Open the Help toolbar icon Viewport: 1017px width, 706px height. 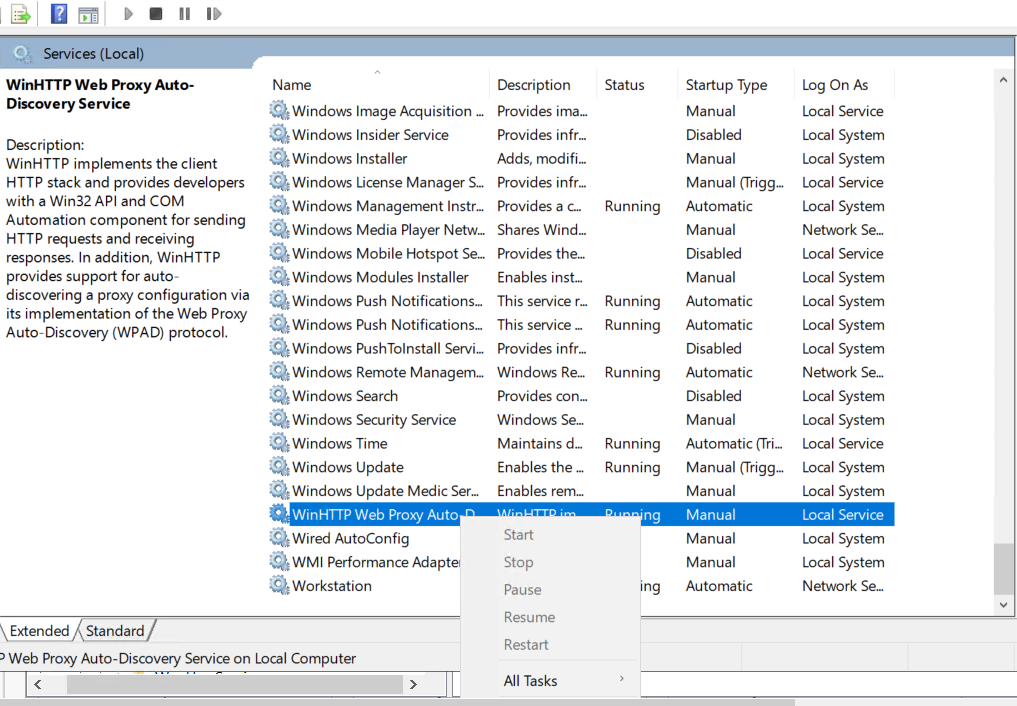coord(59,14)
